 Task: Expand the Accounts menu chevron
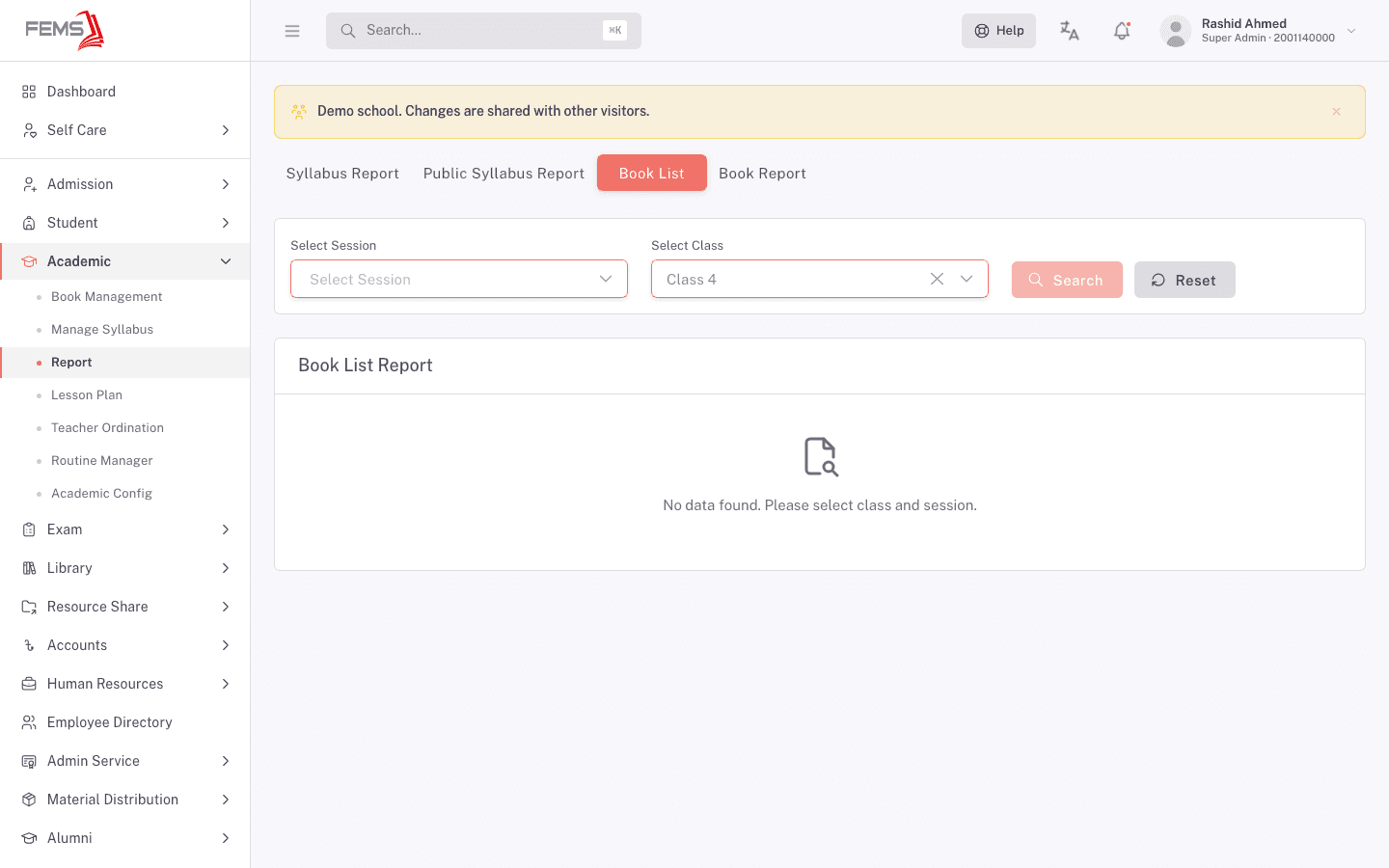226,645
